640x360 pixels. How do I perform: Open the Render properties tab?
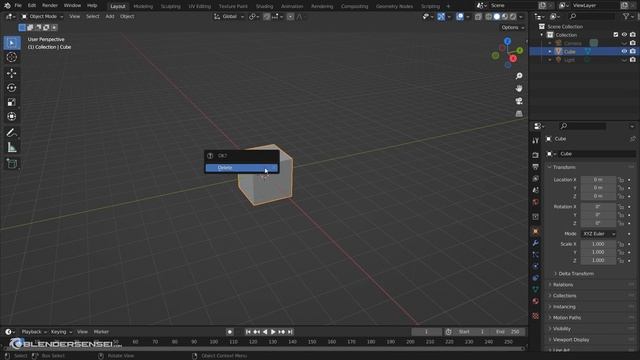click(x=536, y=155)
